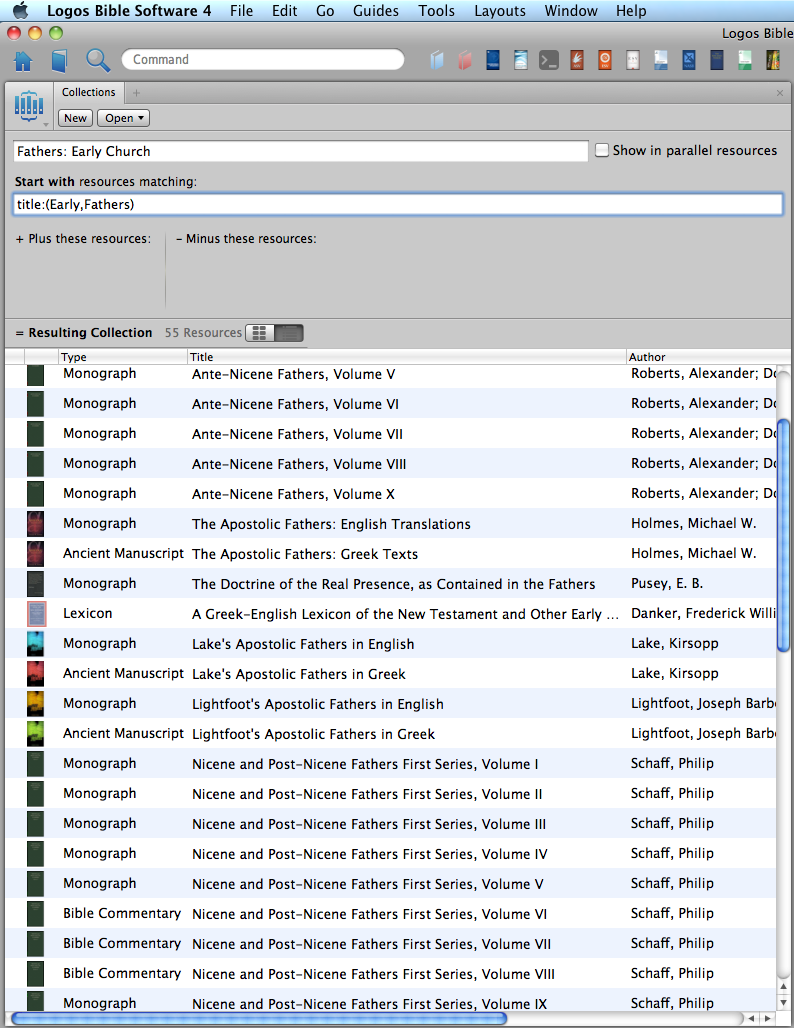Open the File menu
The width and height of the screenshot is (794, 1028).
click(241, 10)
